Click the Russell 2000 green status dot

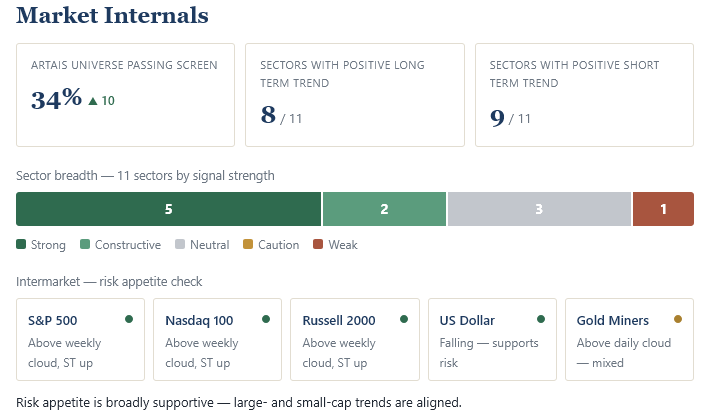point(404,319)
